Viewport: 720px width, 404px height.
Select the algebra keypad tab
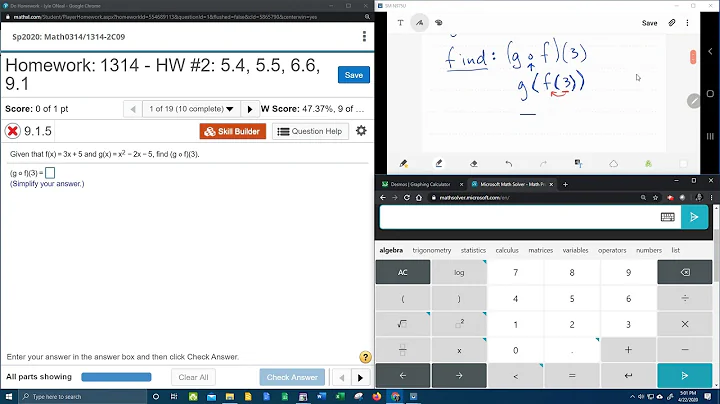point(391,250)
